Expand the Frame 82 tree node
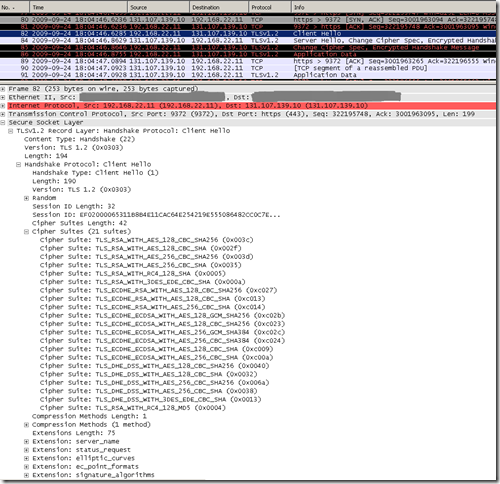Image resolution: width=500 pixels, height=484 pixels. (x=3, y=89)
